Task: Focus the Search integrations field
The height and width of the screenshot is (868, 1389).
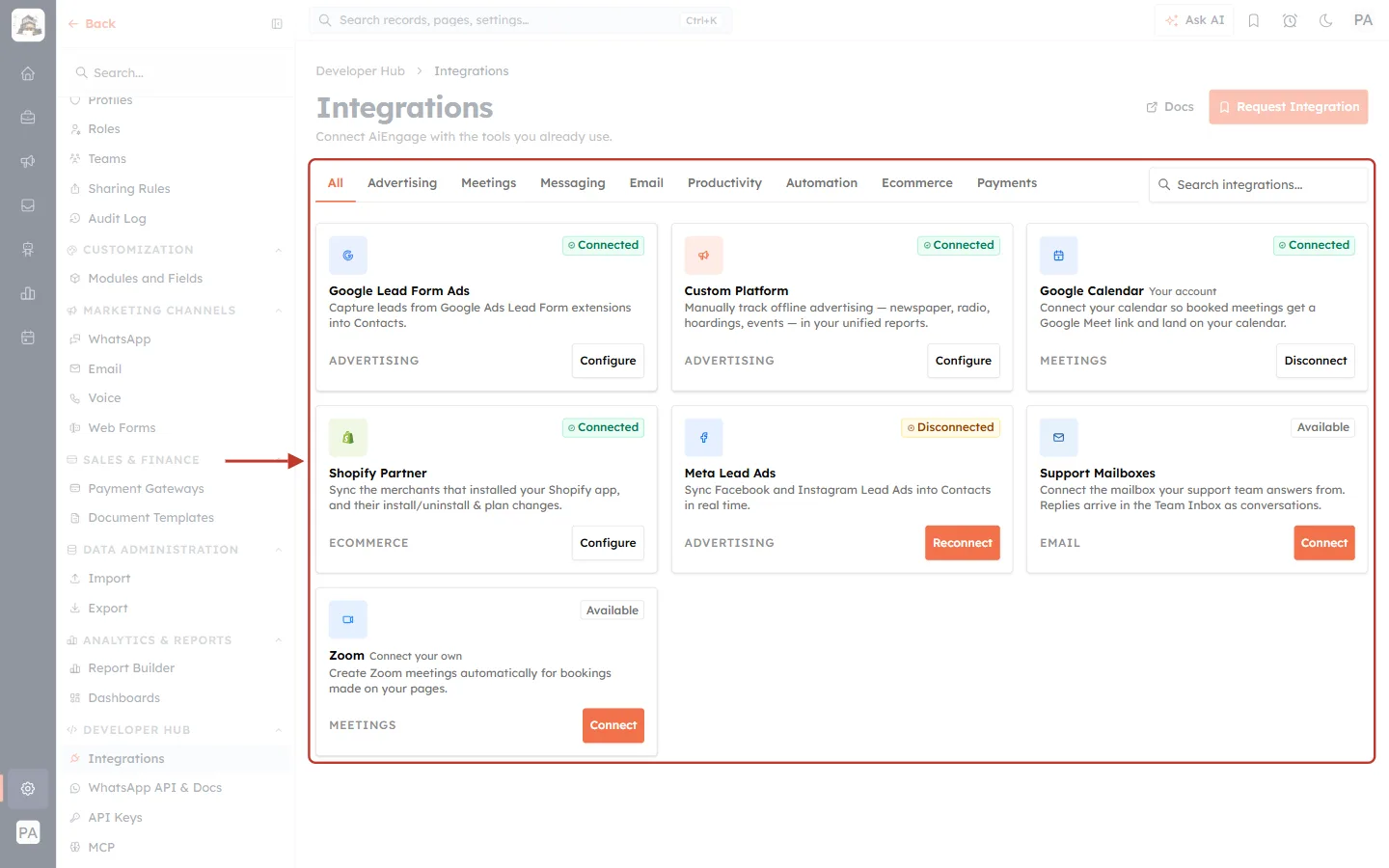Action: point(1258,185)
